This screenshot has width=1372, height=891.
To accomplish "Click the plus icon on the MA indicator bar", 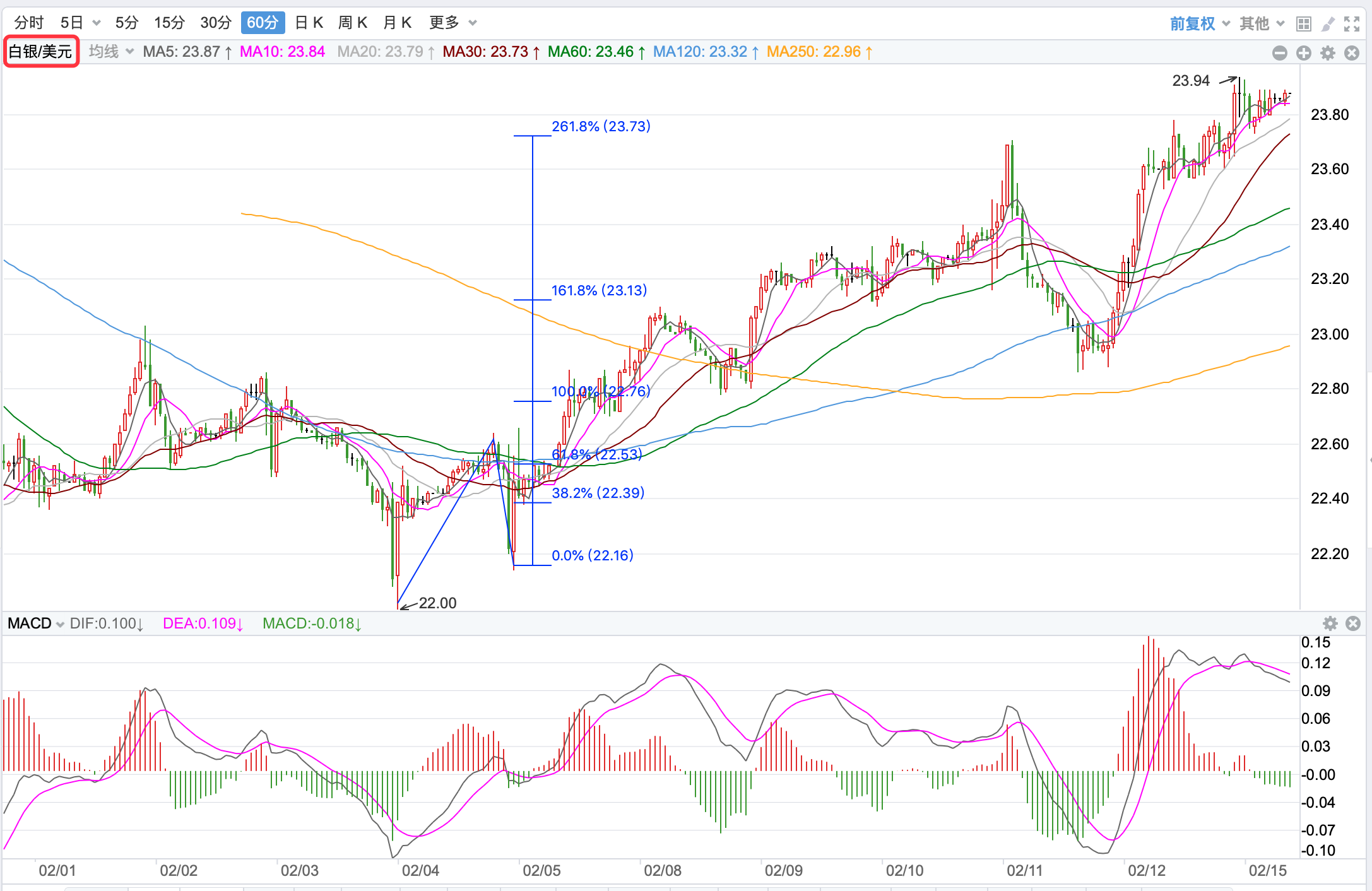I will pos(1303,53).
